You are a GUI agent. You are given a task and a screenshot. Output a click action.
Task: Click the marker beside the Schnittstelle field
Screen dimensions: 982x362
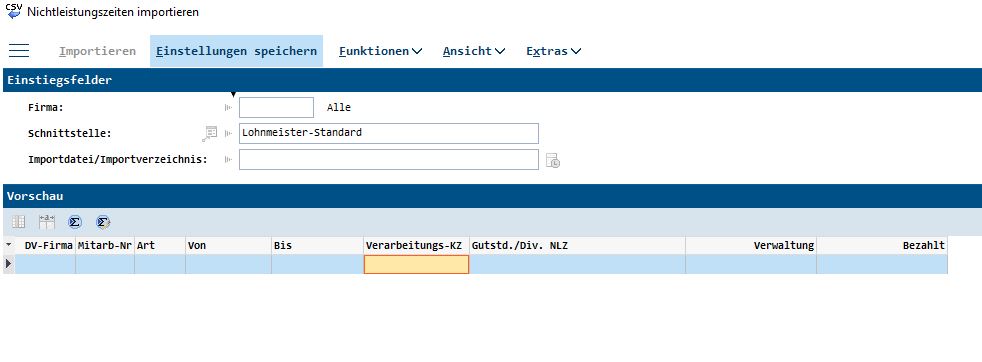[229, 133]
